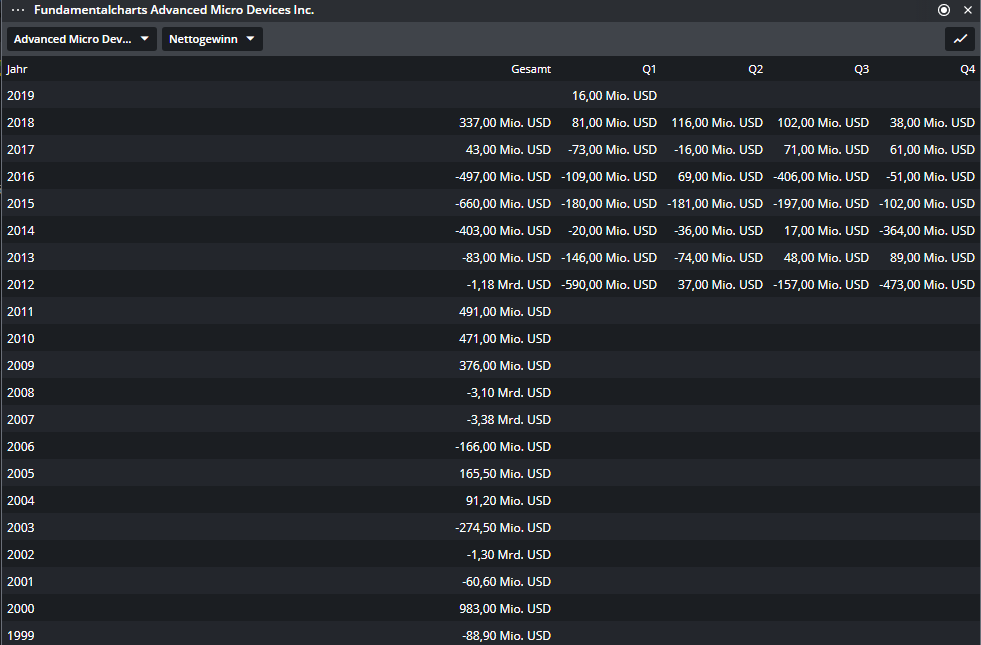
Task: Click 2010 total 471,00 Mio. USD
Action: (505, 338)
